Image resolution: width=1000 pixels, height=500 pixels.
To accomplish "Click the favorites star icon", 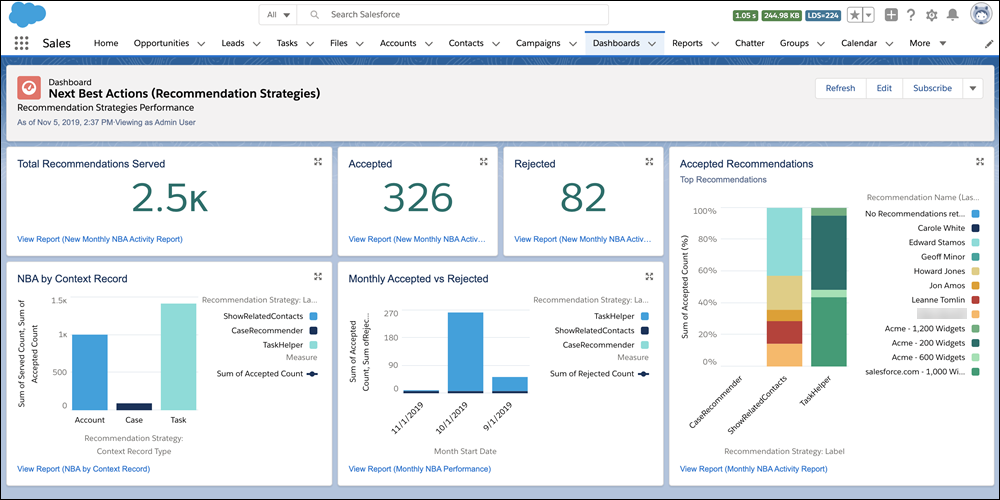I will pos(855,15).
